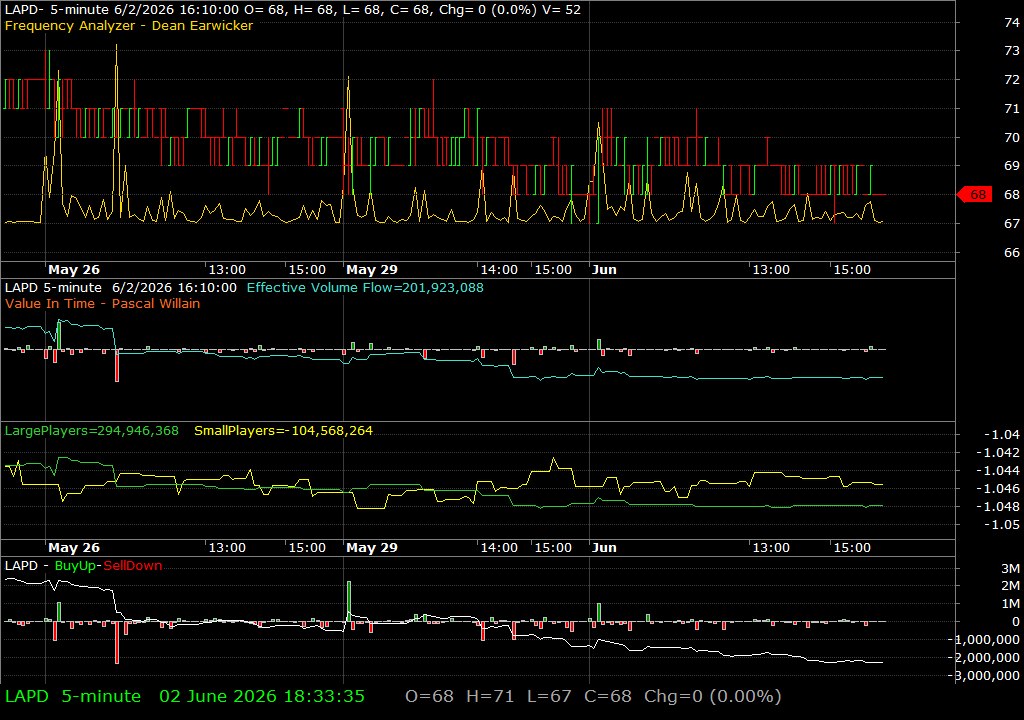Click the SmallPlayers=-104,568,264 legend
The image size is (1024, 720).
(x=283, y=431)
